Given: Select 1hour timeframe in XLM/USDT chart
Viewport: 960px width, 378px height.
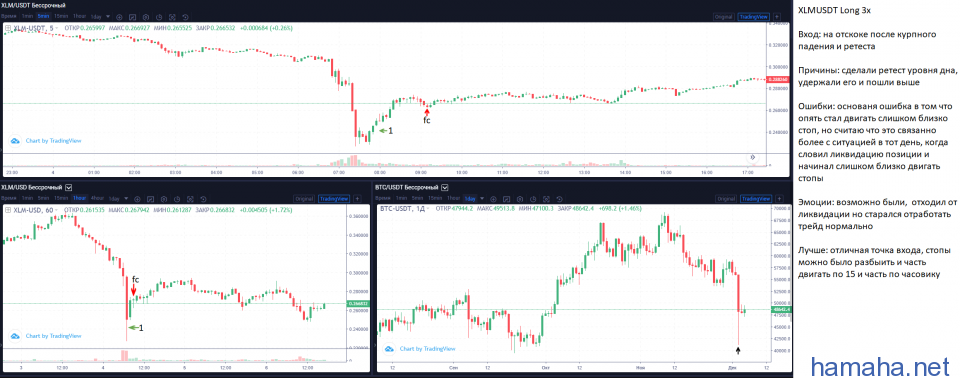Looking at the screenshot, I should tap(80, 17).
